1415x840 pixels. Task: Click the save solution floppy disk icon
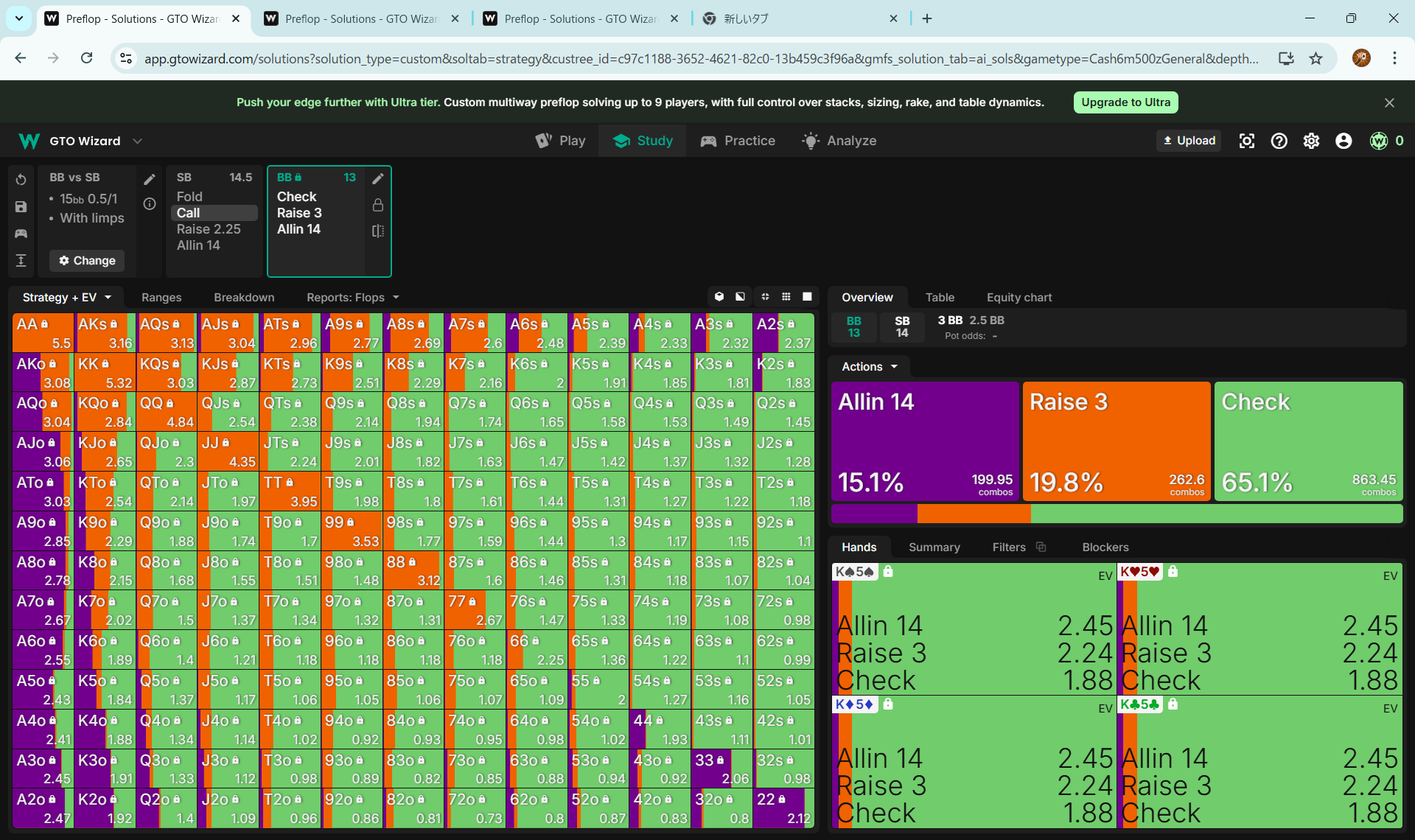tap(21, 207)
